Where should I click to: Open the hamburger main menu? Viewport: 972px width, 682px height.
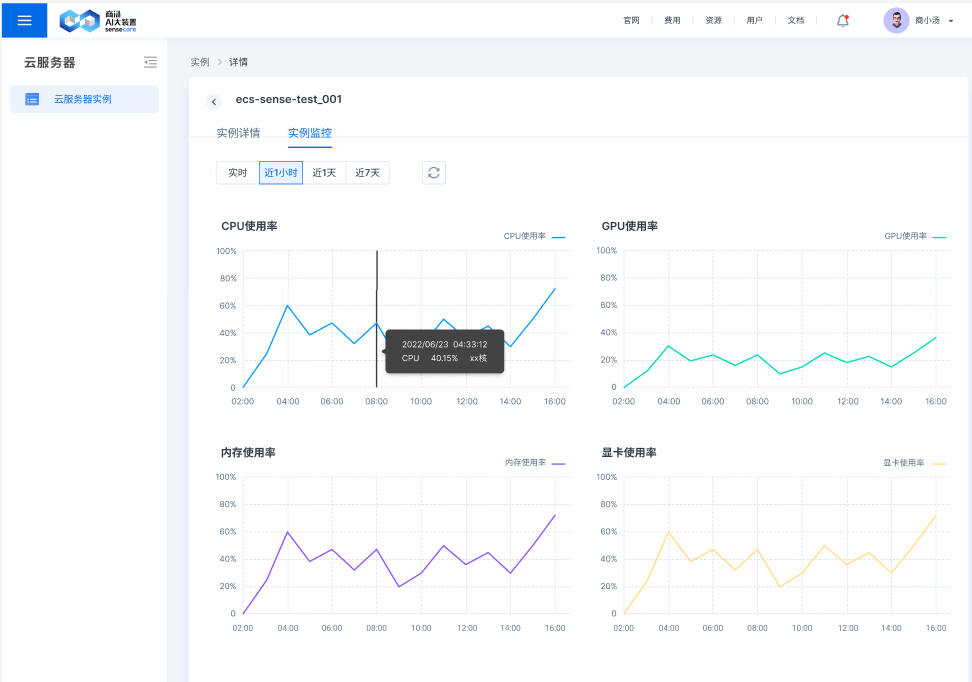tap(24, 20)
